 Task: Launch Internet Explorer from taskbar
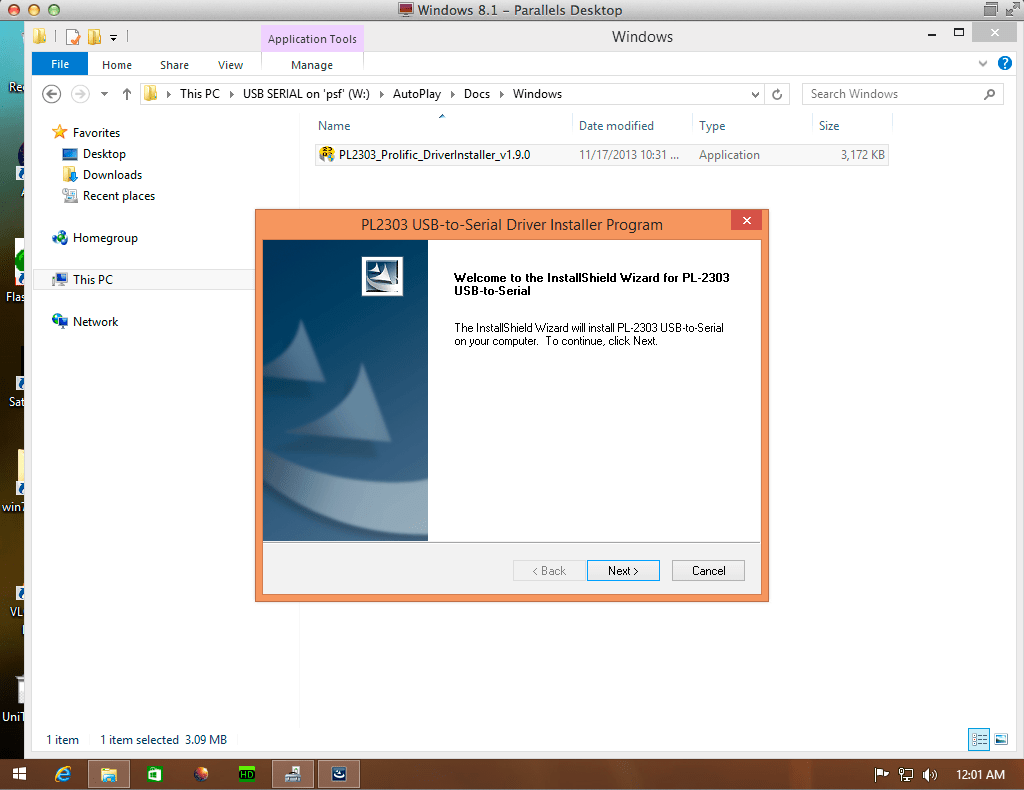tap(63, 774)
